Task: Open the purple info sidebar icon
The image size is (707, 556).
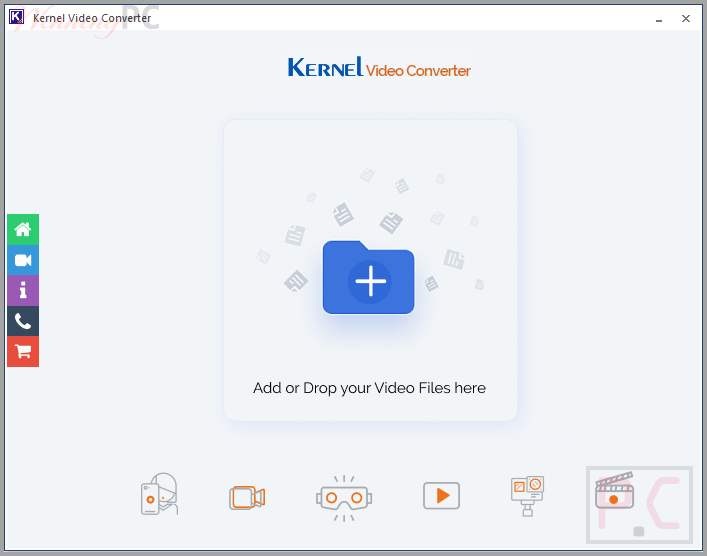Action: tap(23, 290)
